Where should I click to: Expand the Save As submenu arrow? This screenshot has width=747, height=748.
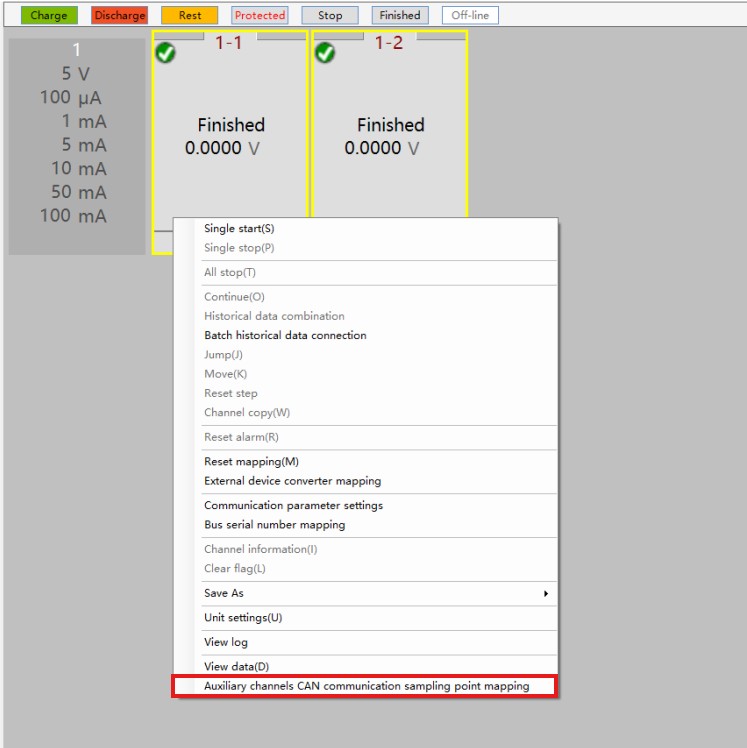coord(545,593)
